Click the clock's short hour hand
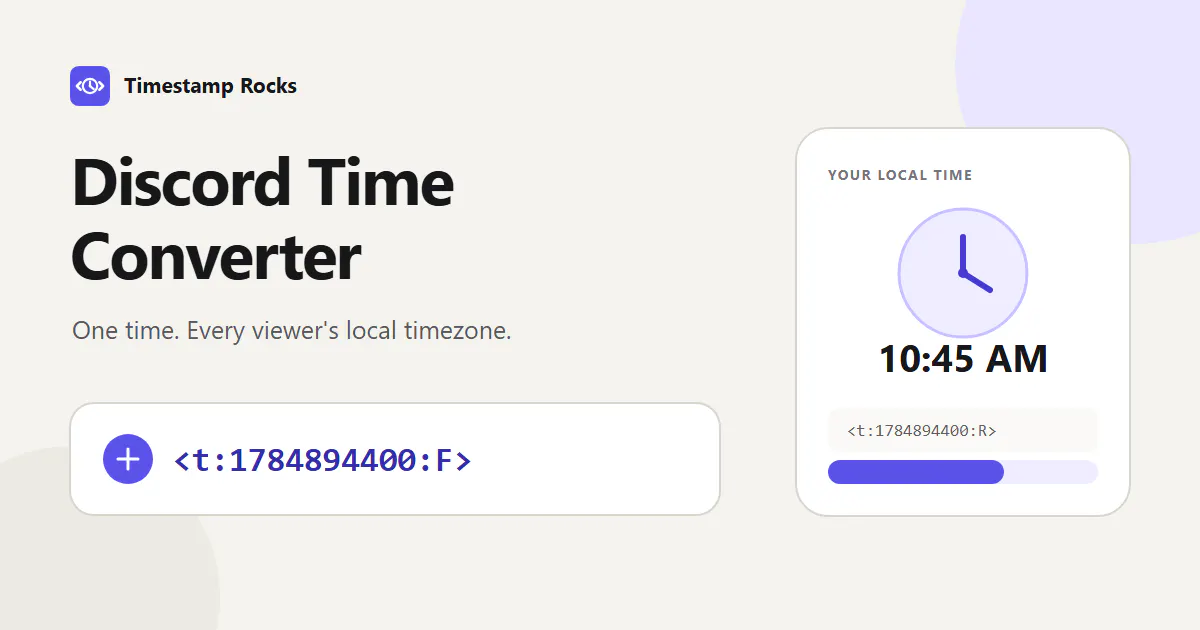Image resolution: width=1200 pixels, height=630 pixels. click(x=977, y=282)
